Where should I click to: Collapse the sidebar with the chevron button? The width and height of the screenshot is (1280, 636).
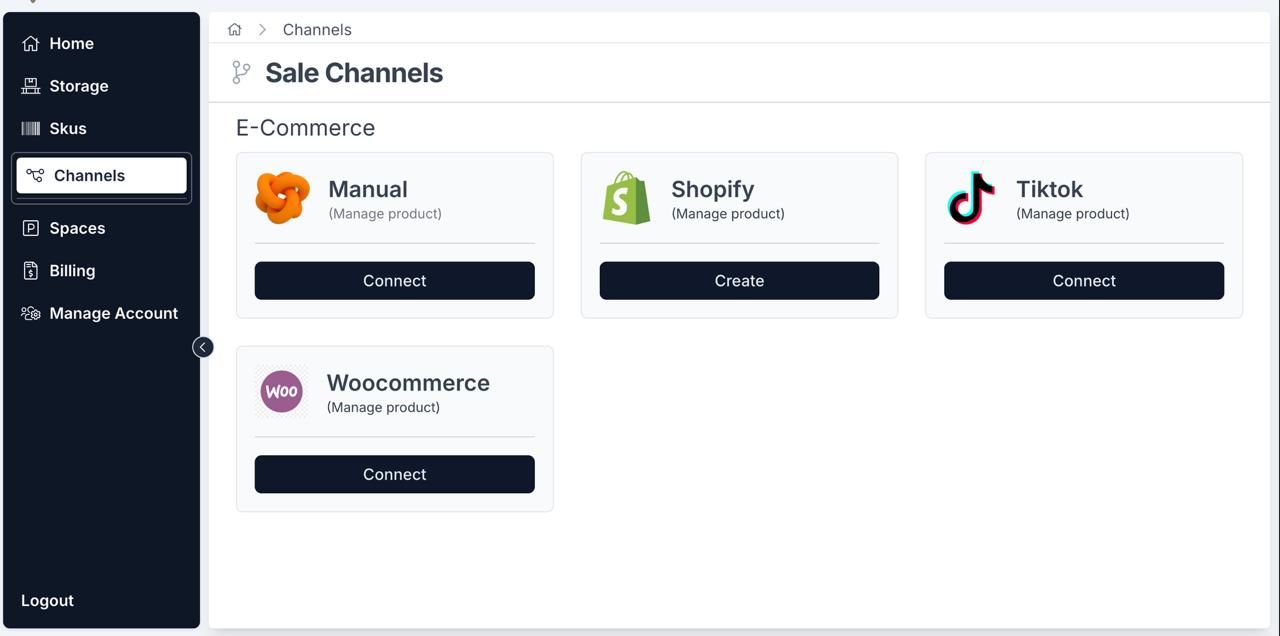point(203,347)
